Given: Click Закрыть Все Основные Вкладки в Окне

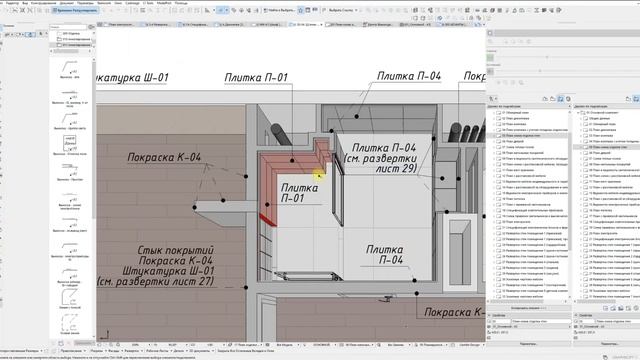Looking at the screenshot, I should (246, 351).
